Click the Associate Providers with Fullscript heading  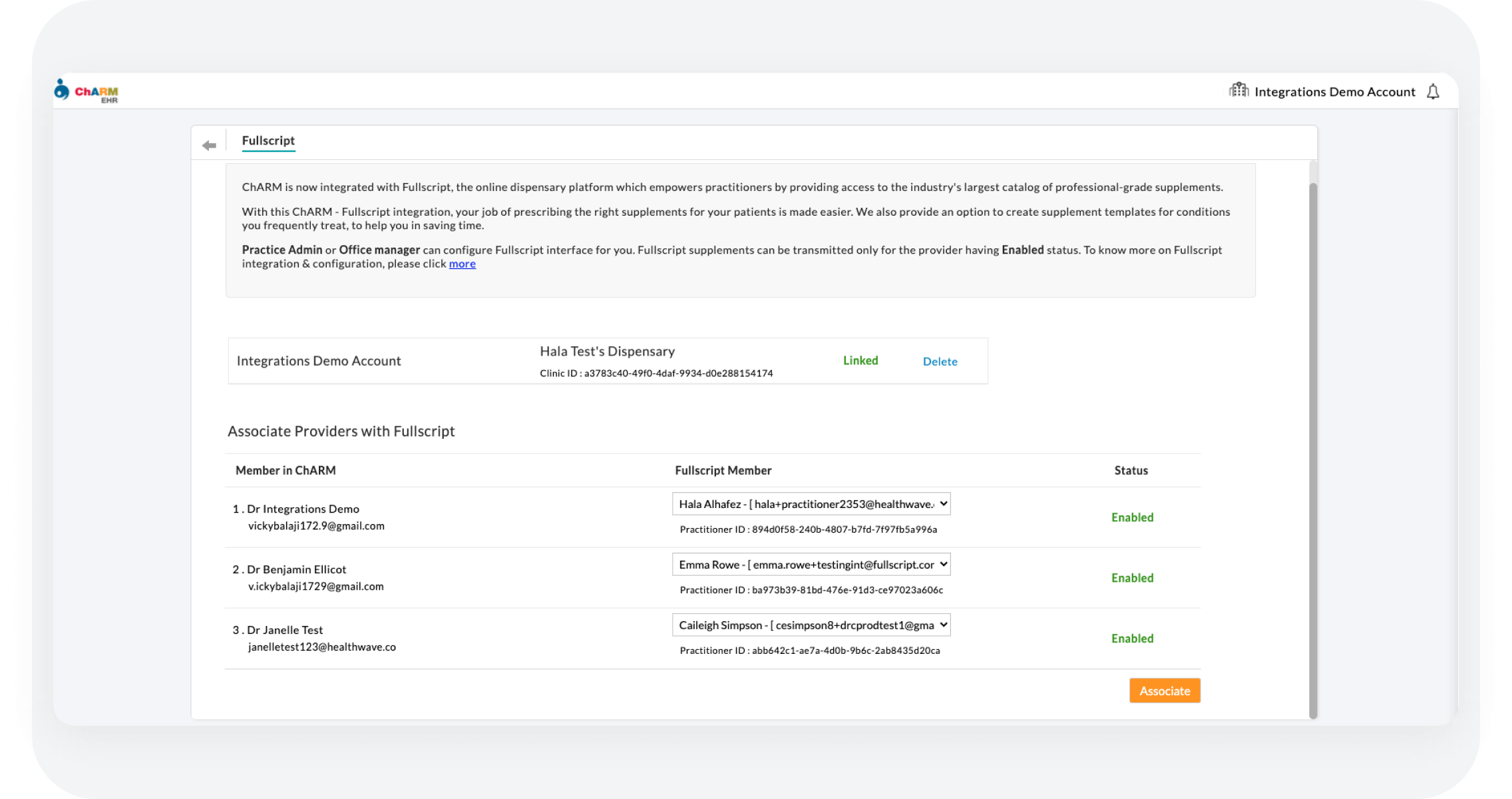[x=341, y=431]
